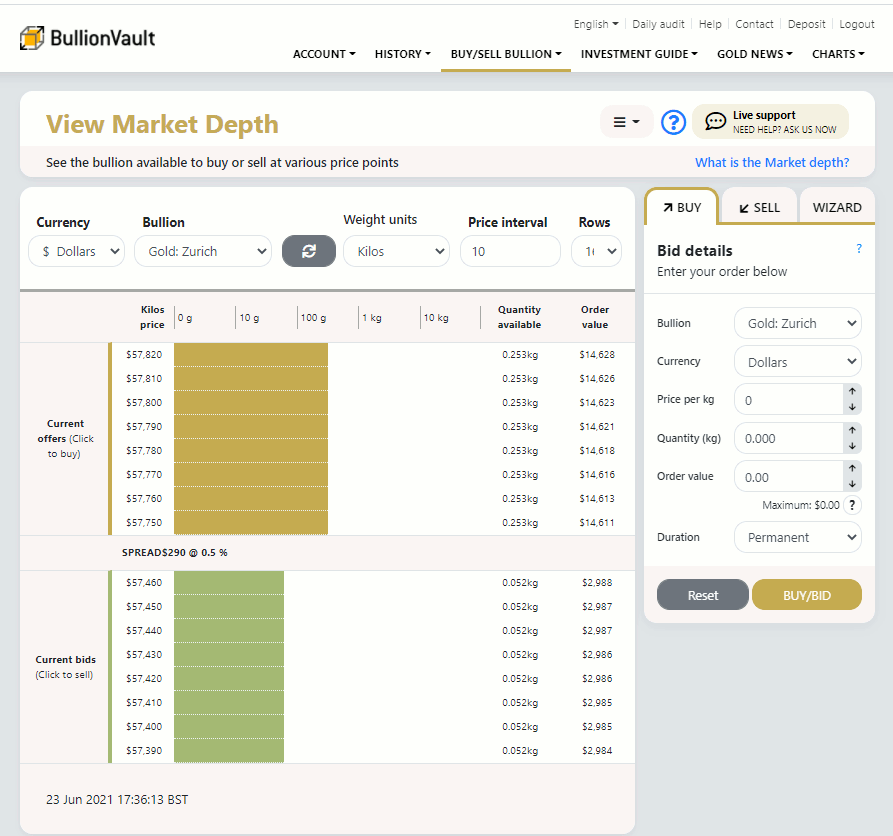Expand the INVESTMENT GUIDE menu
893x836 pixels.
tap(639, 54)
